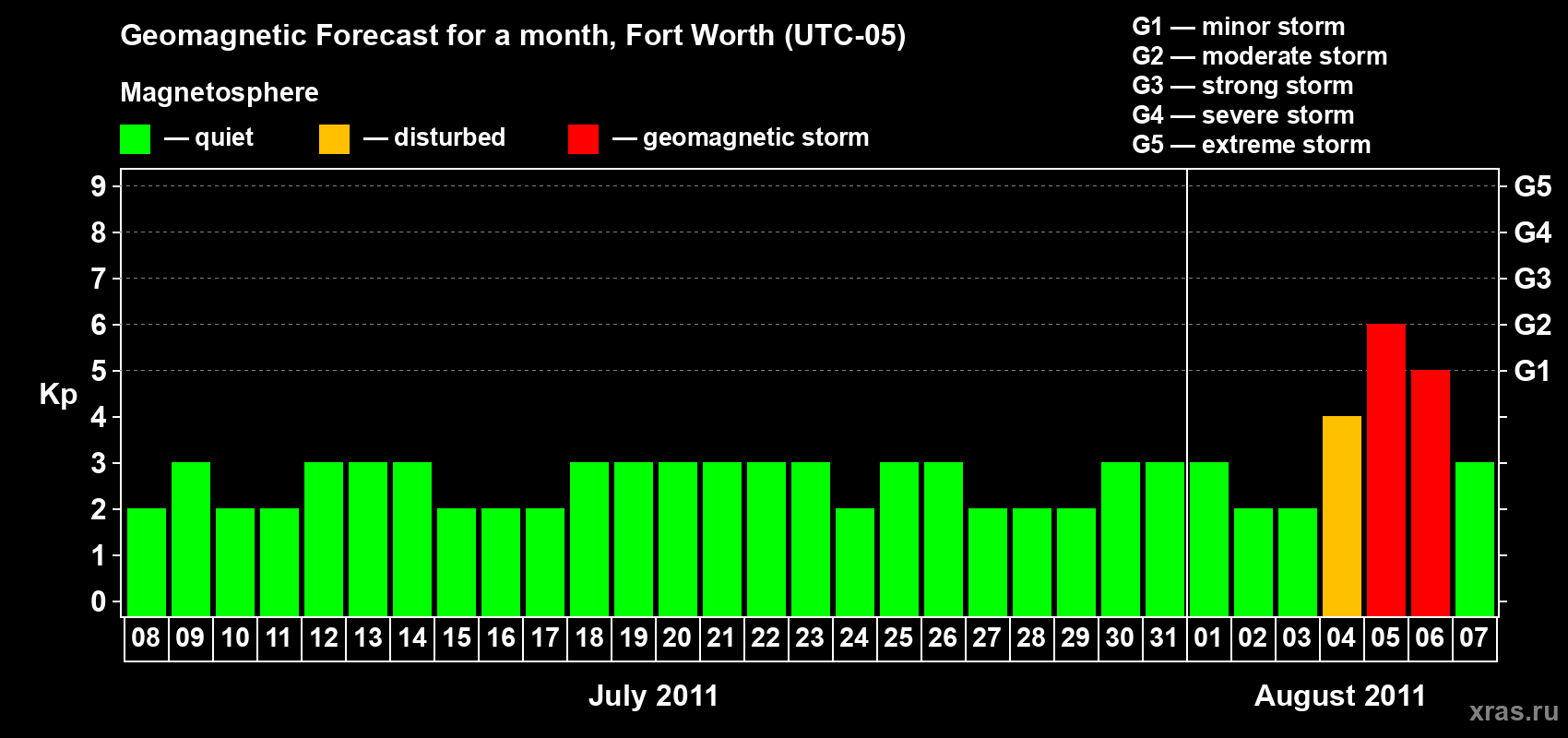Click the Kp value '5' on left axis
This screenshot has width=1568, height=738.
pyautogui.click(x=99, y=371)
